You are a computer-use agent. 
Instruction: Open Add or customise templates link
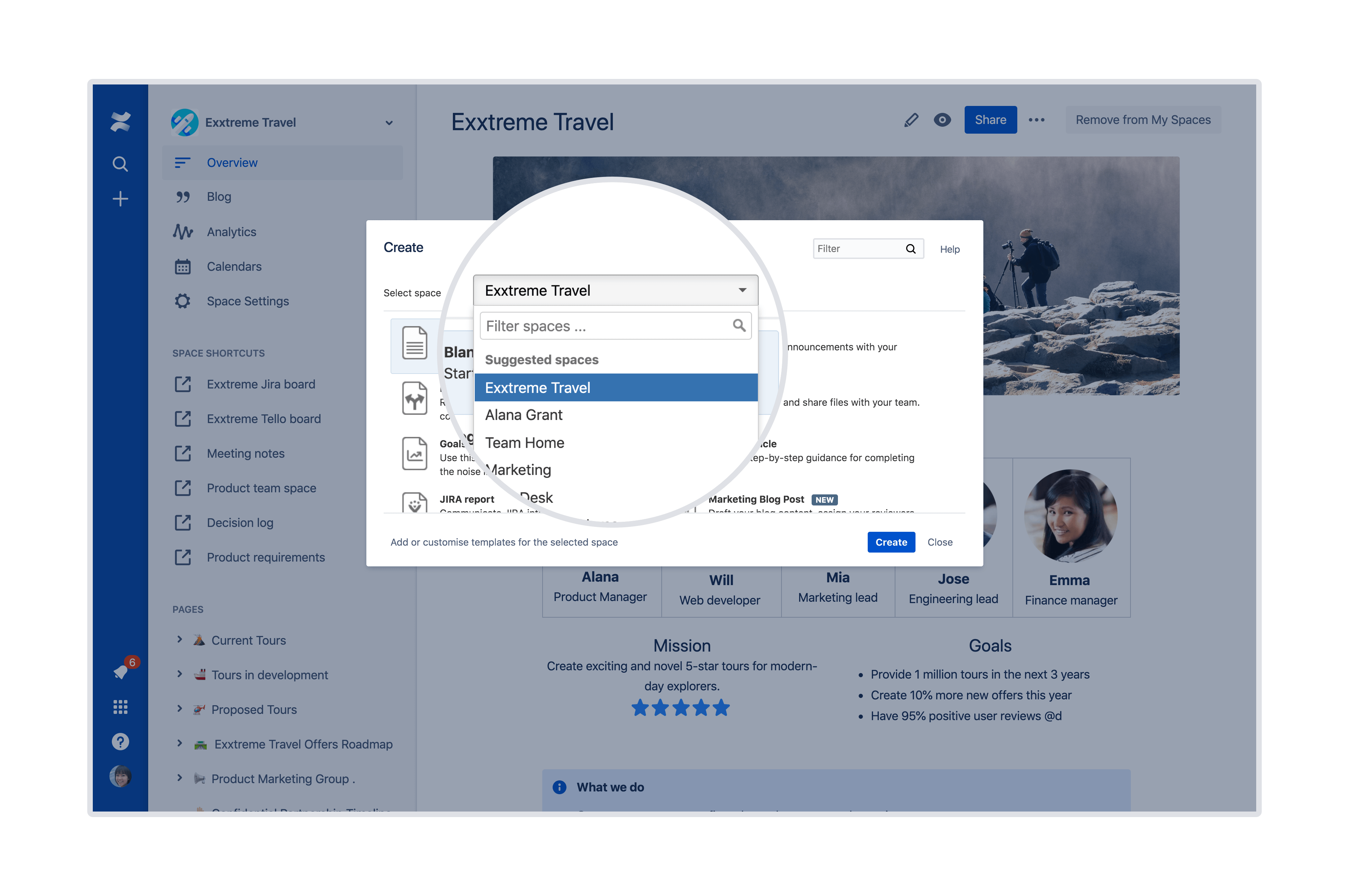pos(503,542)
